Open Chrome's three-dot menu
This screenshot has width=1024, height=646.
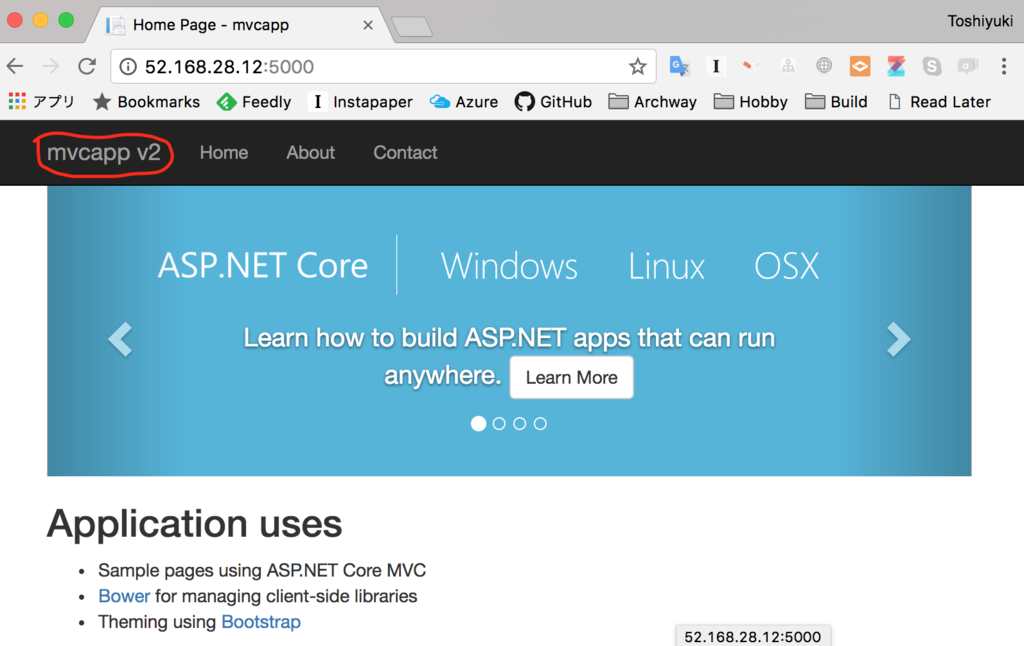(x=1004, y=66)
